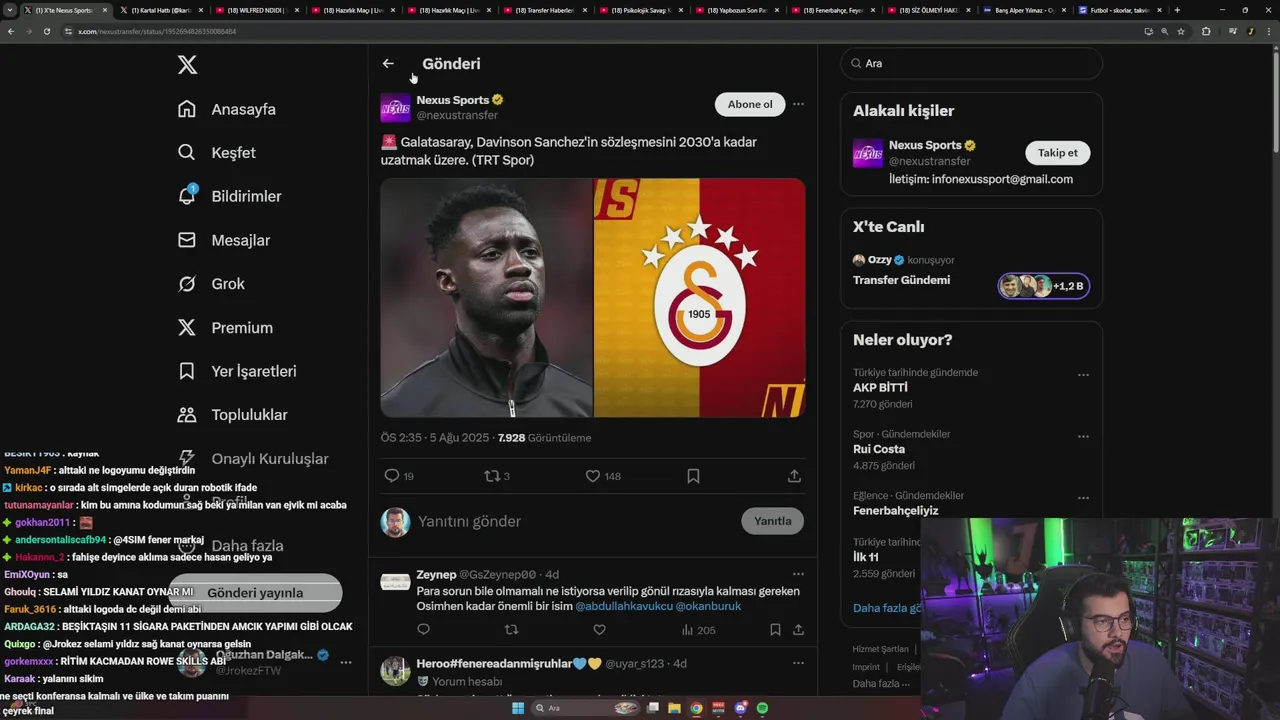Switch to the Psikolojik Savaş browser tab
The image size is (1280, 720).
click(640, 10)
